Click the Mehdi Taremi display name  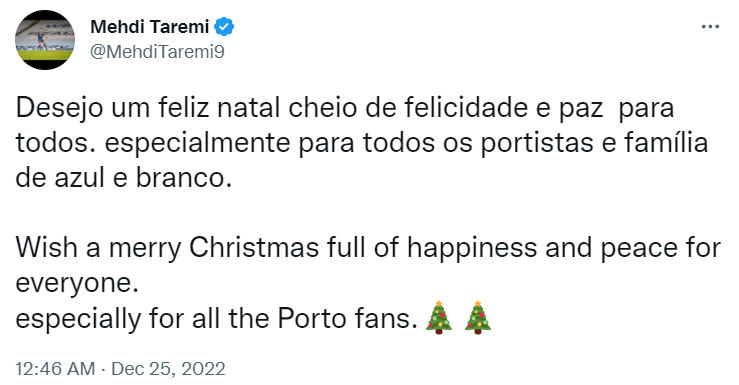[x=149, y=27]
